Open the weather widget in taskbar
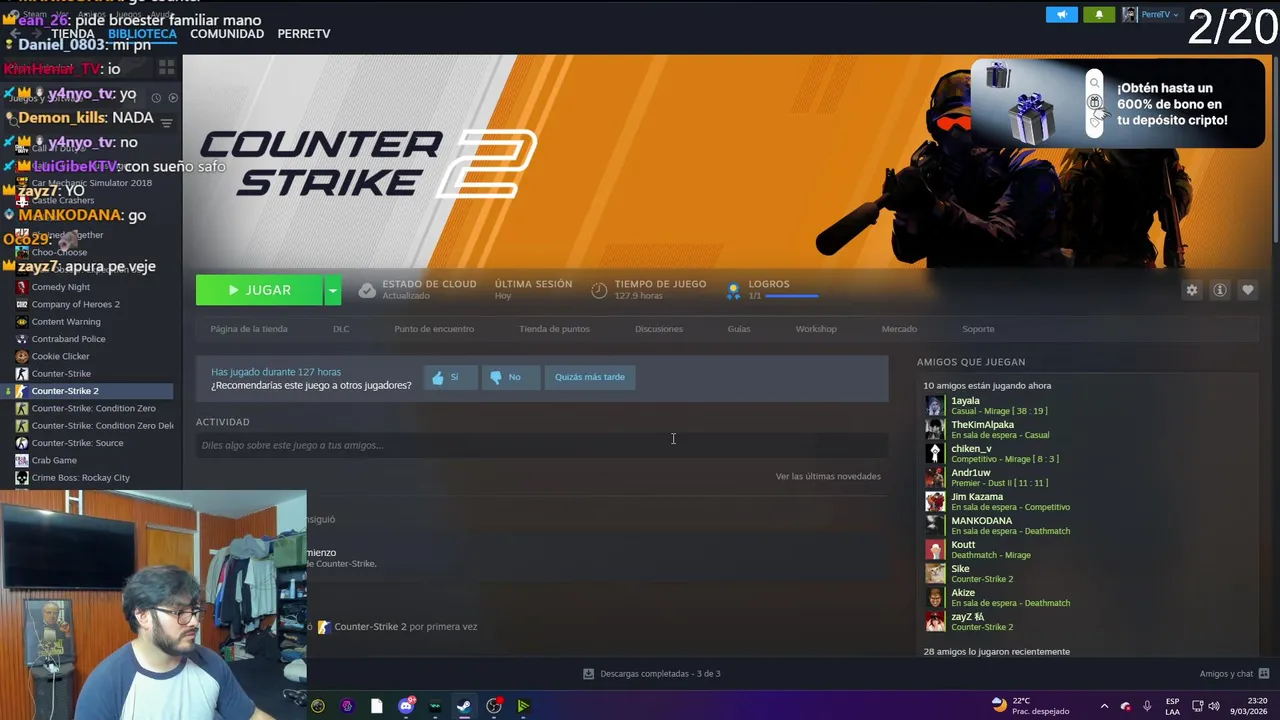Screen dimensions: 1280x720 [x=1030, y=706]
